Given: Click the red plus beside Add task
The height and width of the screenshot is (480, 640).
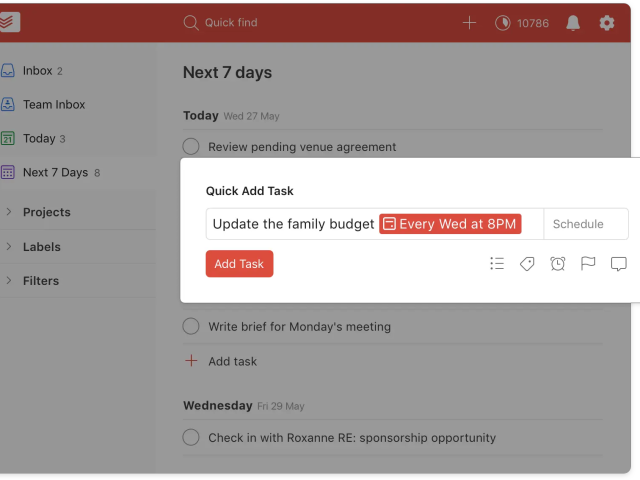Looking at the screenshot, I should [x=191, y=361].
